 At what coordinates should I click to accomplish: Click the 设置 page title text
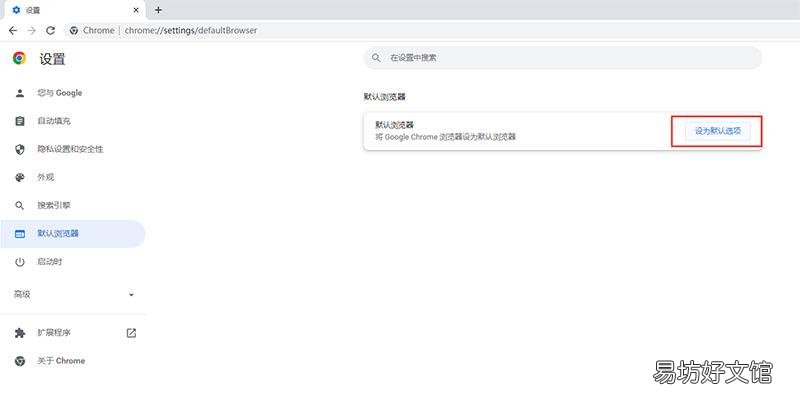pos(52,59)
